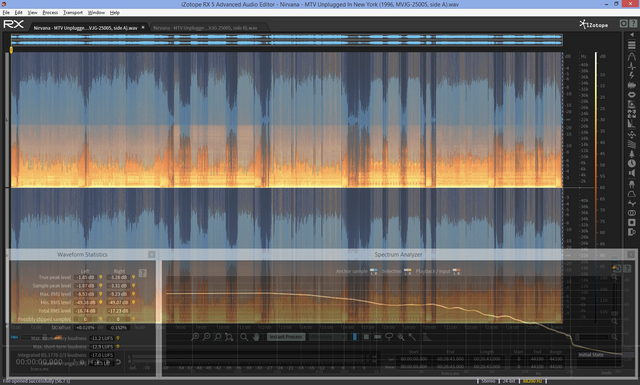Select the harmonics selection tool
Viewport: 640px width, 385px height.
[427, 337]
